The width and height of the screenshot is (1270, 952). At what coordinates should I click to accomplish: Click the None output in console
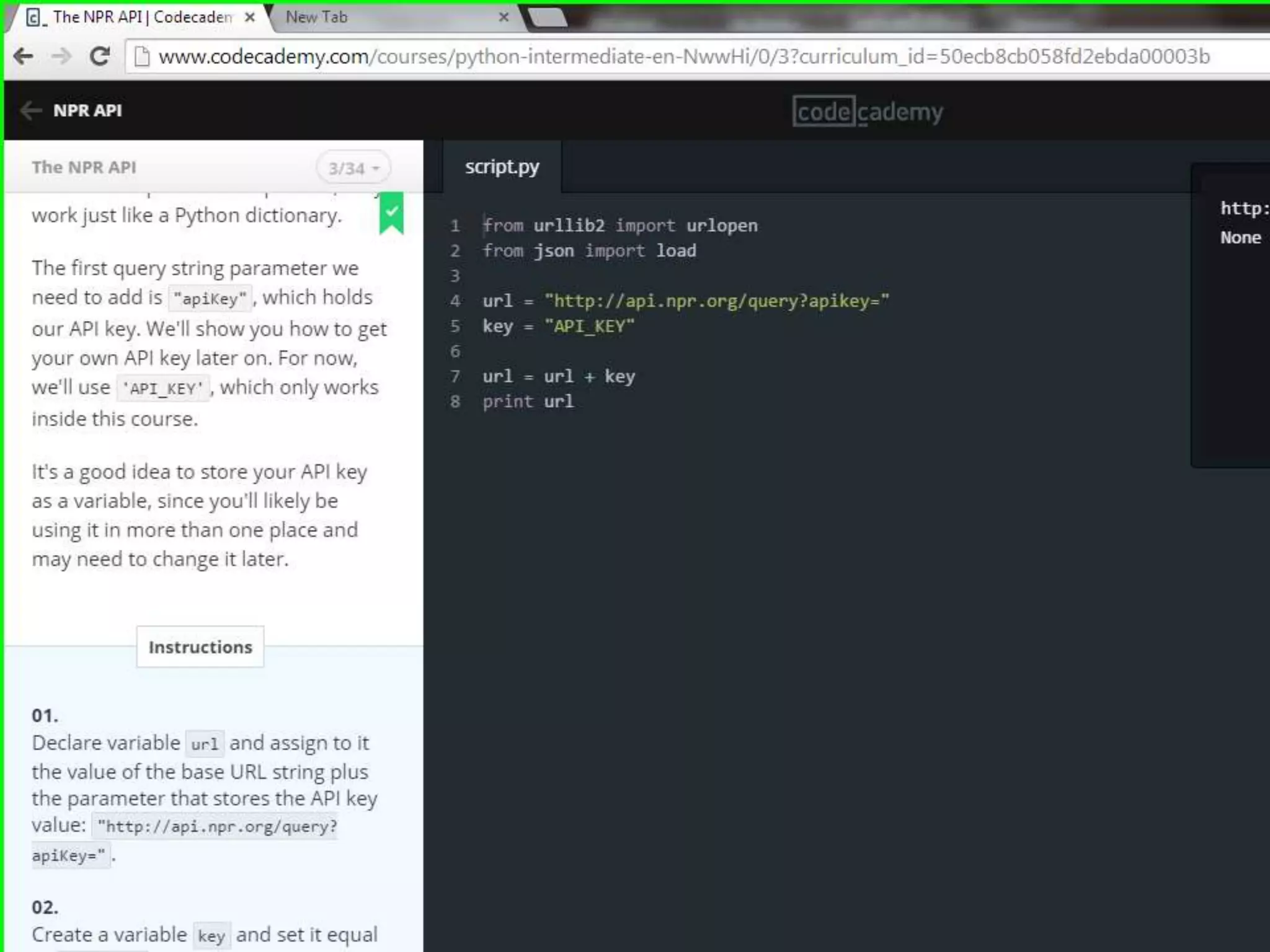(x=1241, y=237)
